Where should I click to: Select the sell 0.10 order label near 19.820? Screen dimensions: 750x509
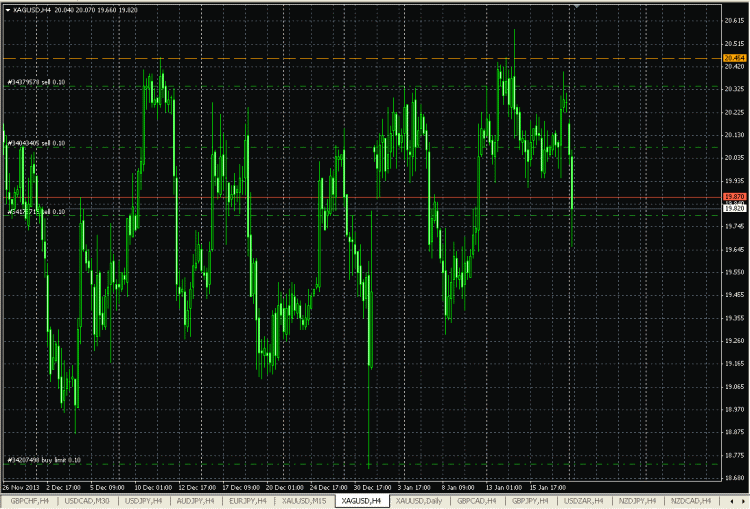click(x=36, y=211)
